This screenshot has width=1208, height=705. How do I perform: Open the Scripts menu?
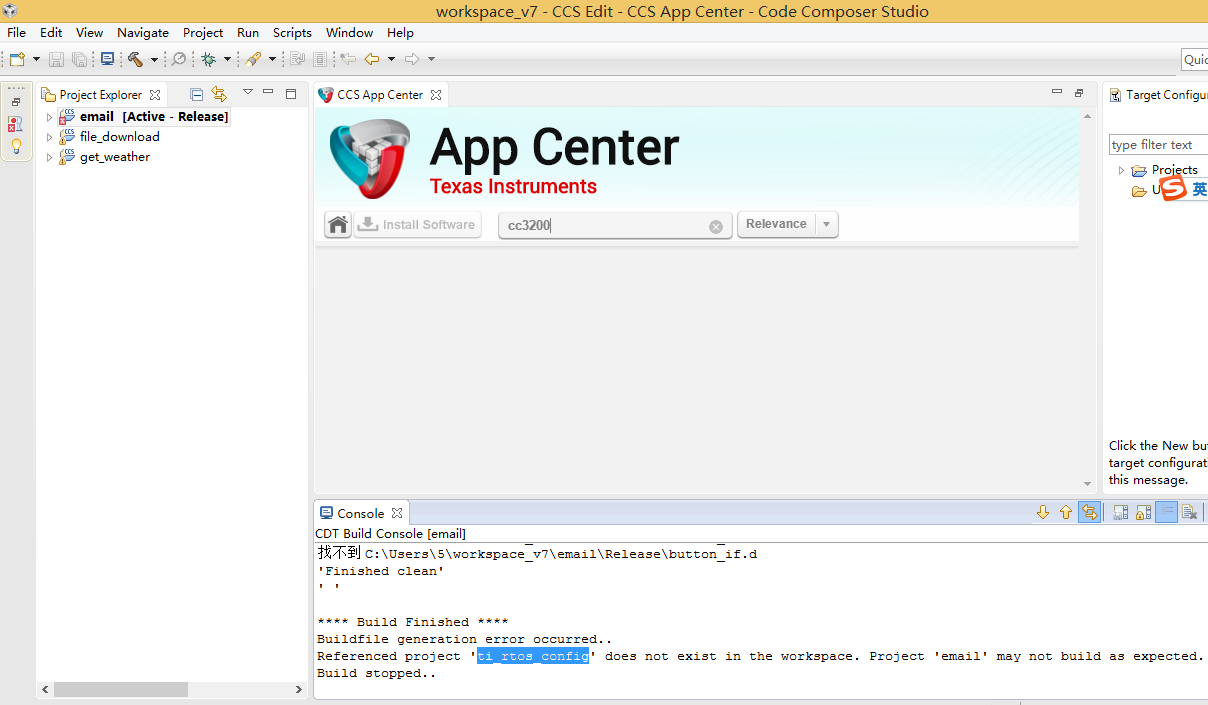tap(292, 32)
